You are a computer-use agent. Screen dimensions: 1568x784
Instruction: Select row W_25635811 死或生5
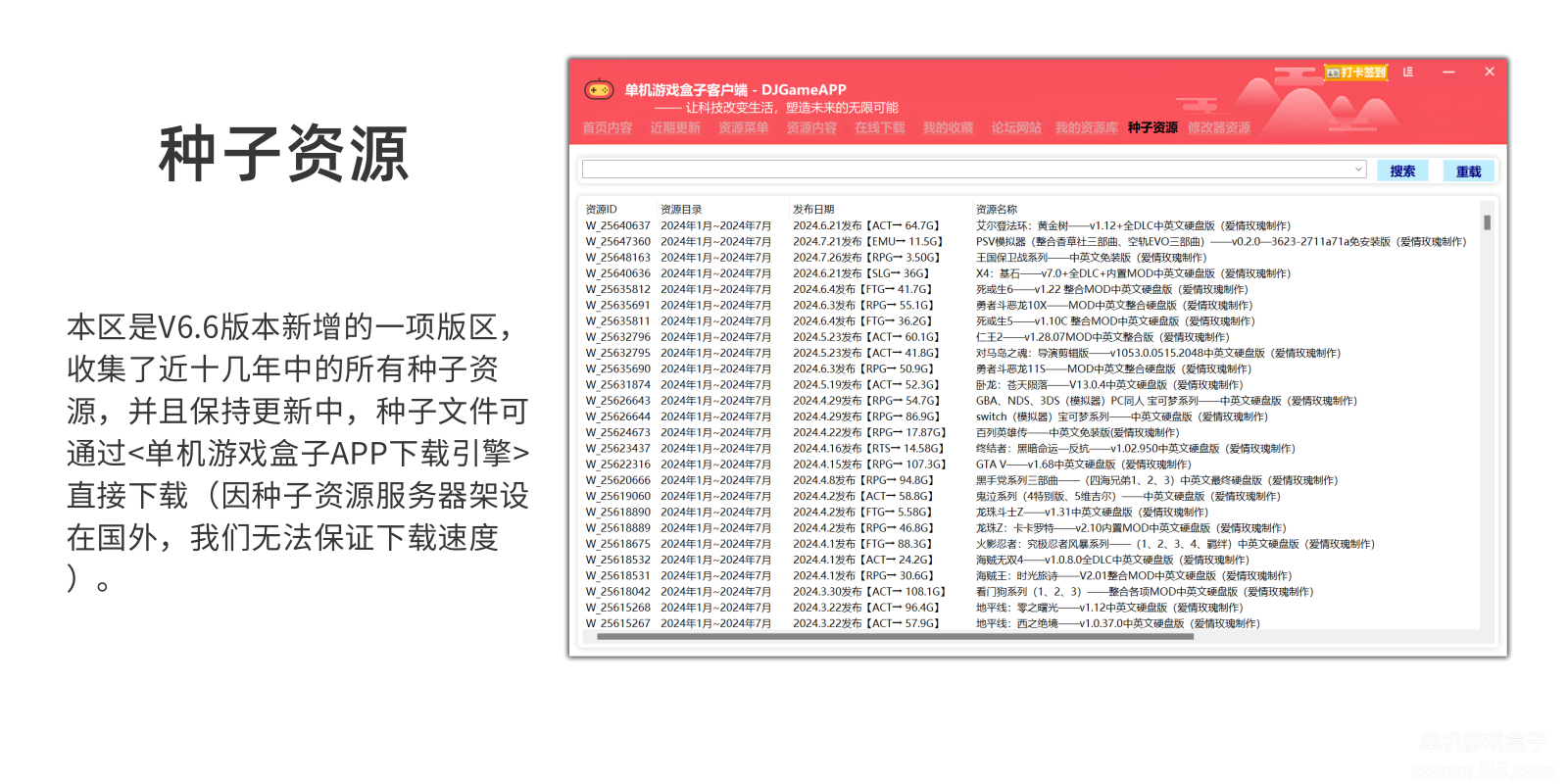[1032, 321]
